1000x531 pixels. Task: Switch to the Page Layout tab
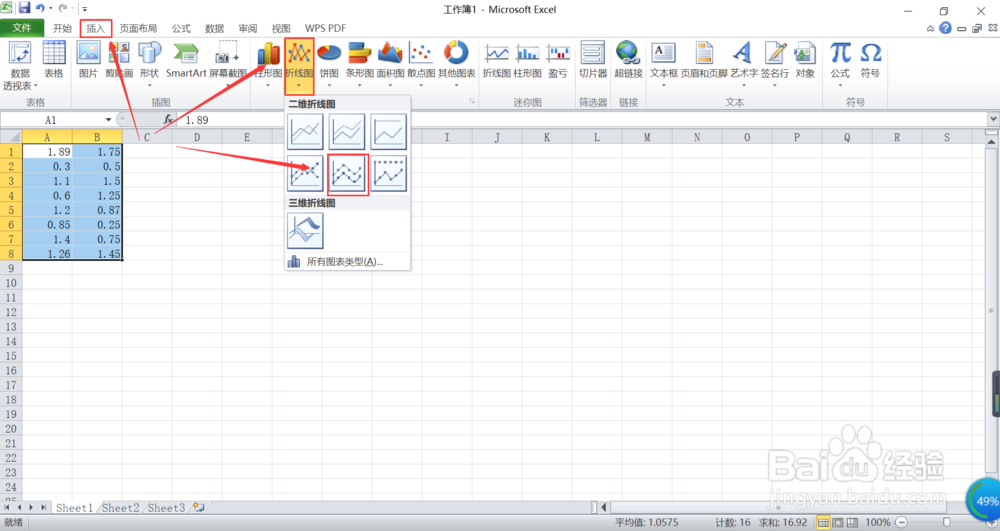point(138,28)
